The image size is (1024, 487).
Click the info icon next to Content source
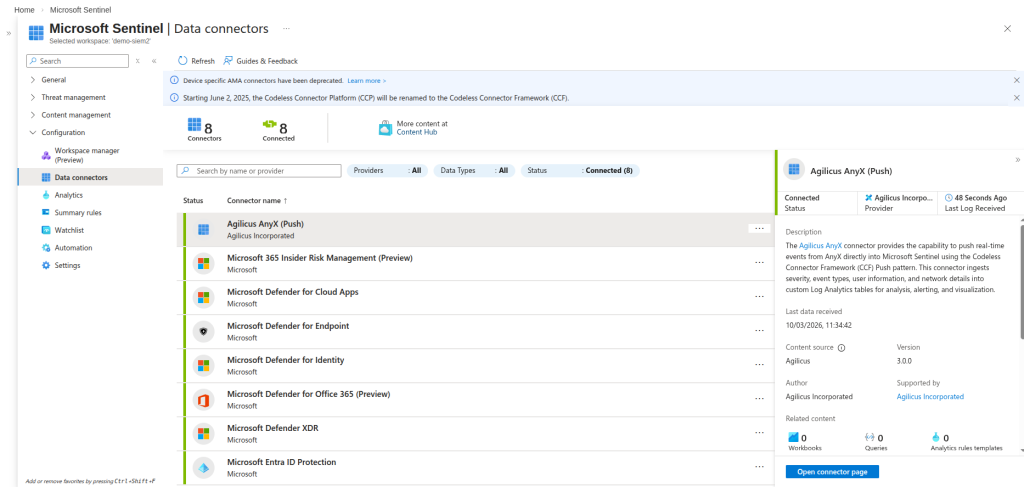[x=841, y=348]
